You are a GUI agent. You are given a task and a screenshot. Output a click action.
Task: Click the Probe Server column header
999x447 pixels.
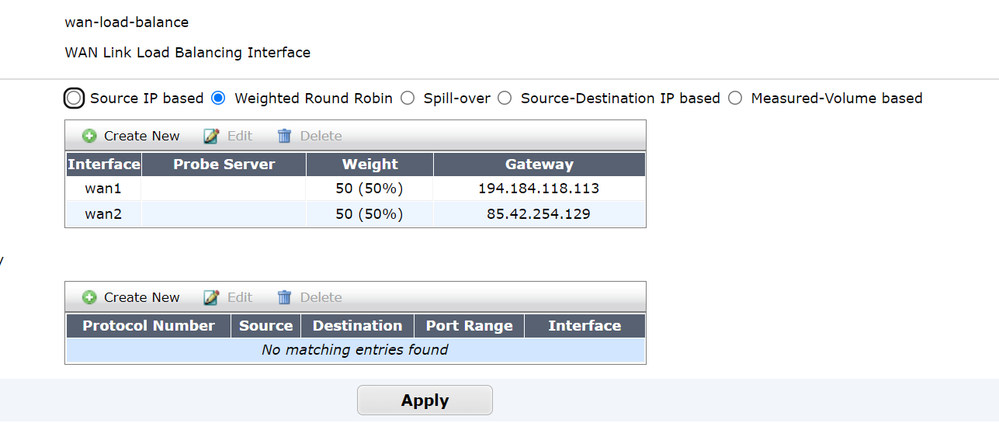(x=223, y=164)
